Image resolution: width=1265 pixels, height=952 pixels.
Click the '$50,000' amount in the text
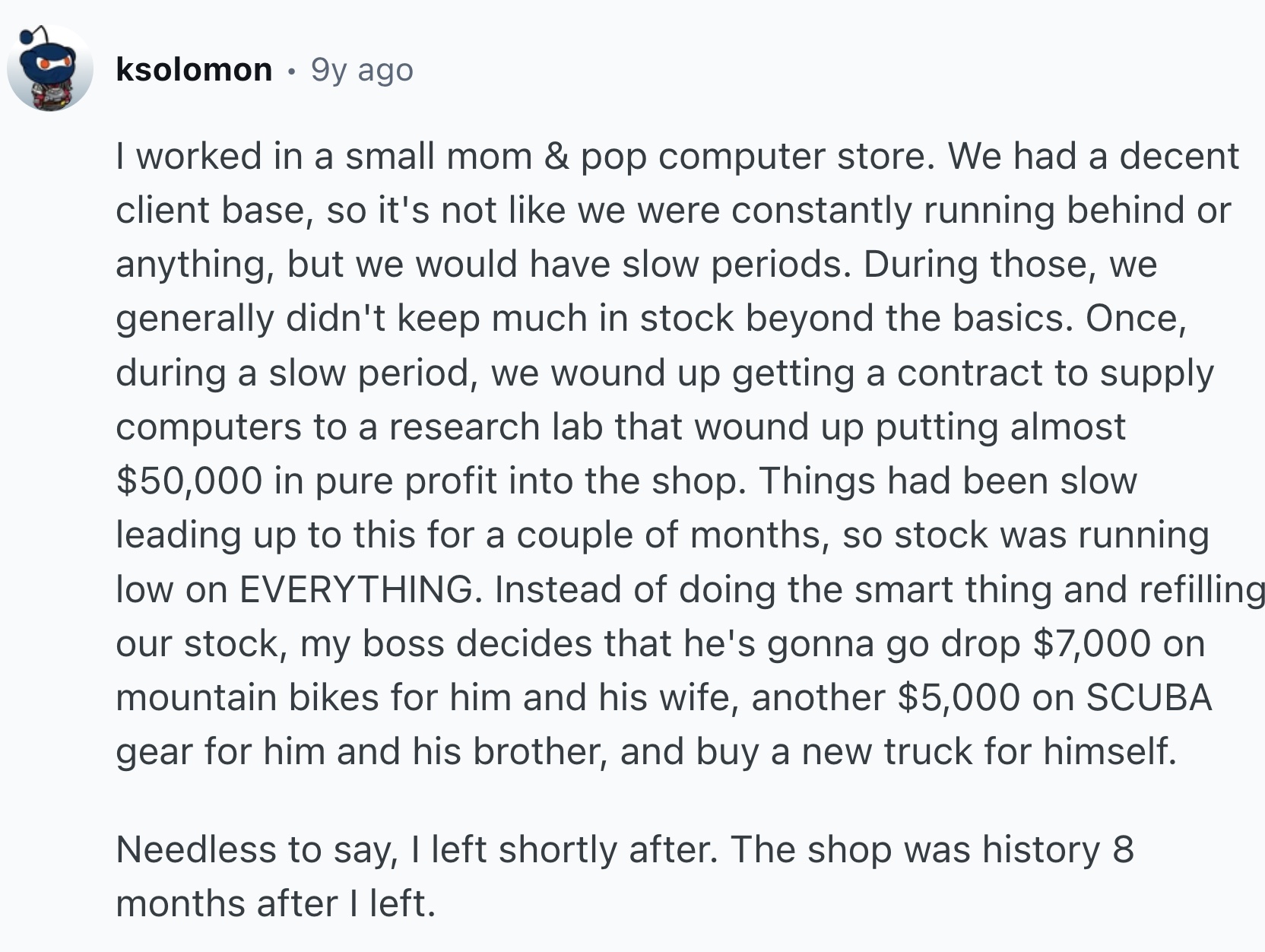[x=189, y=481]
